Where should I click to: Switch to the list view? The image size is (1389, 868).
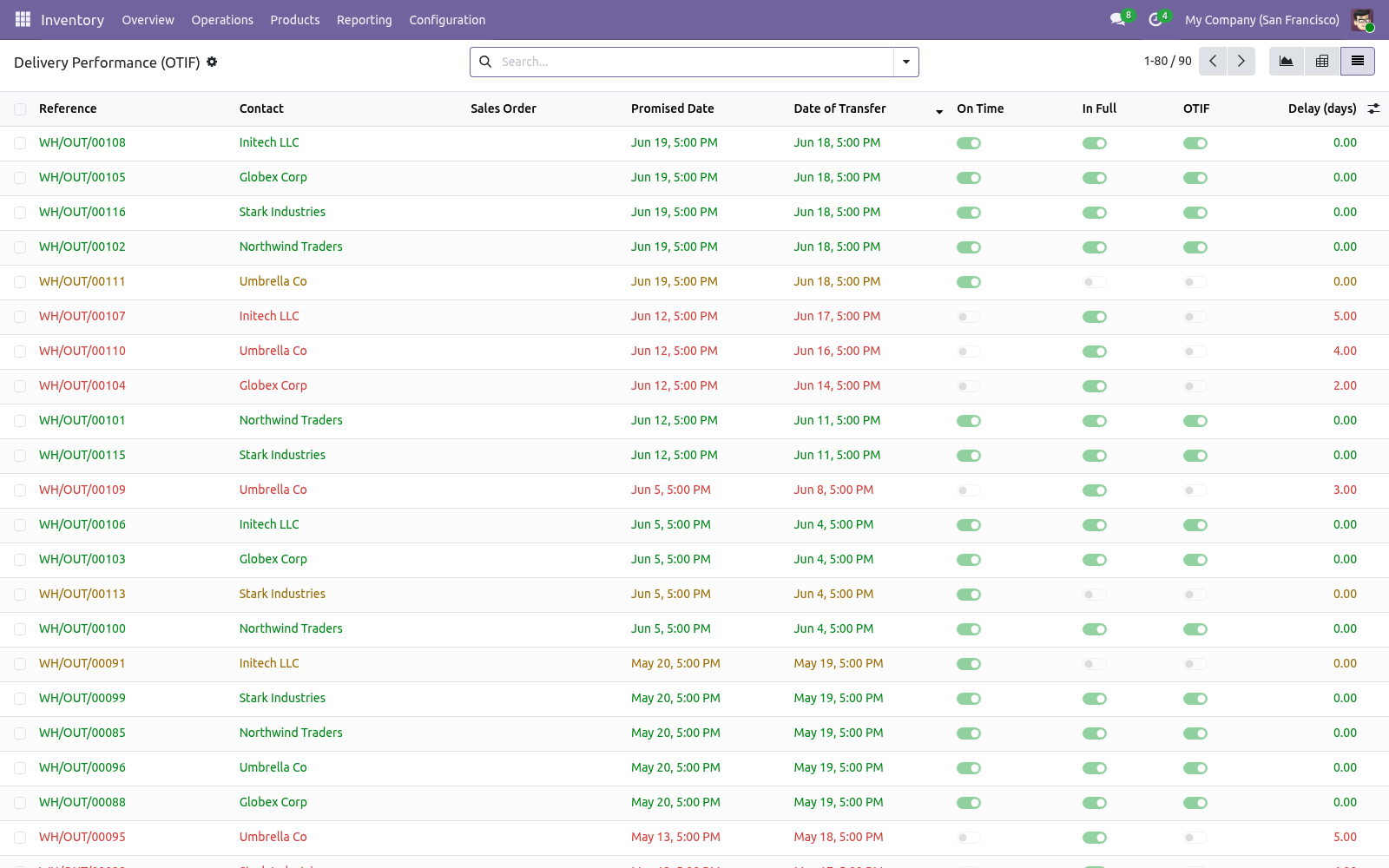tap(1358, 61)
